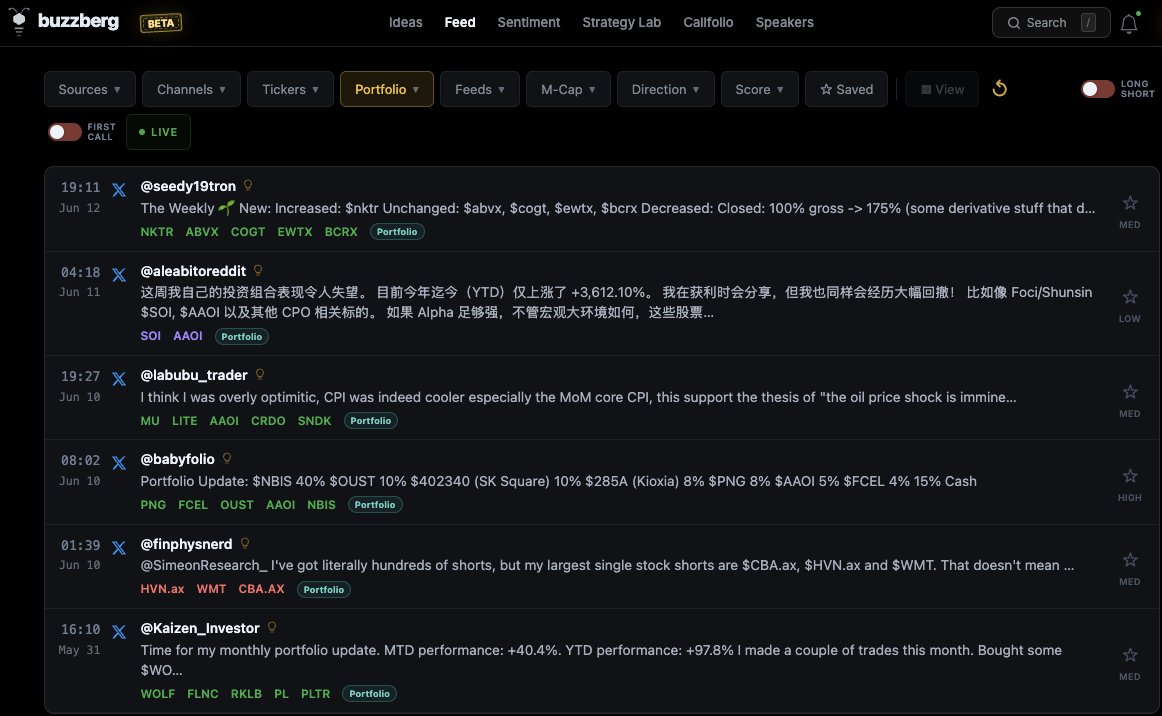Viewport: 1162px width, 716px height.
Task: Switch to the Sentiment tab
Action: click(x=528, y=22)
